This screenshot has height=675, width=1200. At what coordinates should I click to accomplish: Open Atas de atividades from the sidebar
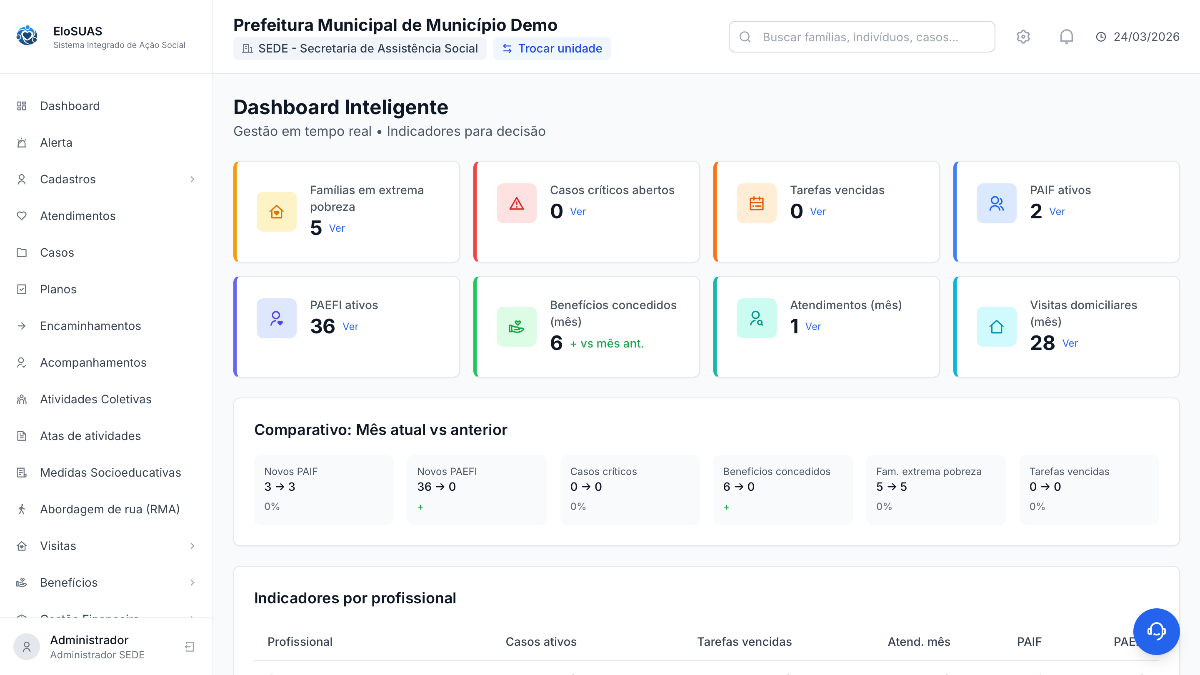[90, 436]
